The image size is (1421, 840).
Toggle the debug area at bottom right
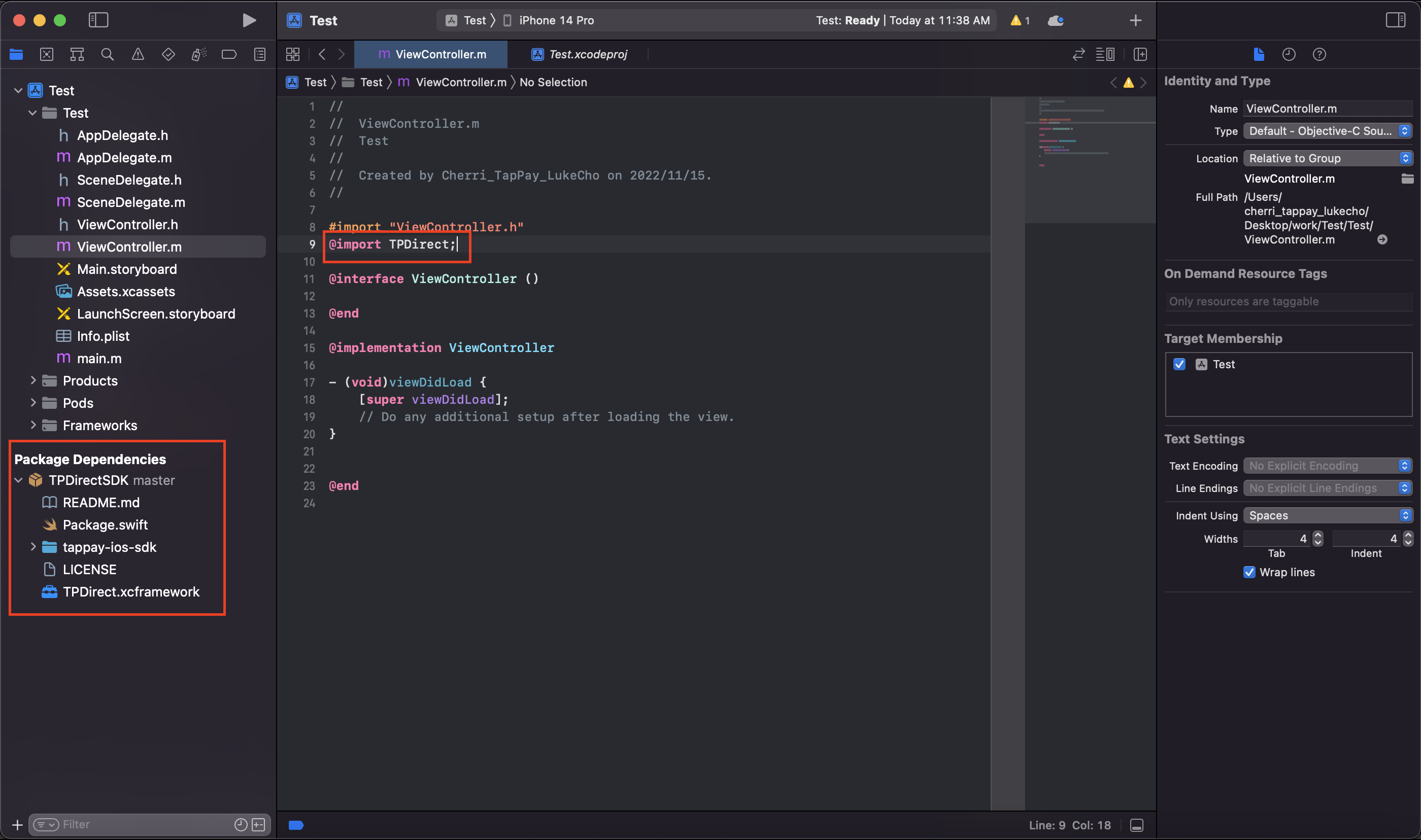pyautogui.click(x=1136, y=825)
